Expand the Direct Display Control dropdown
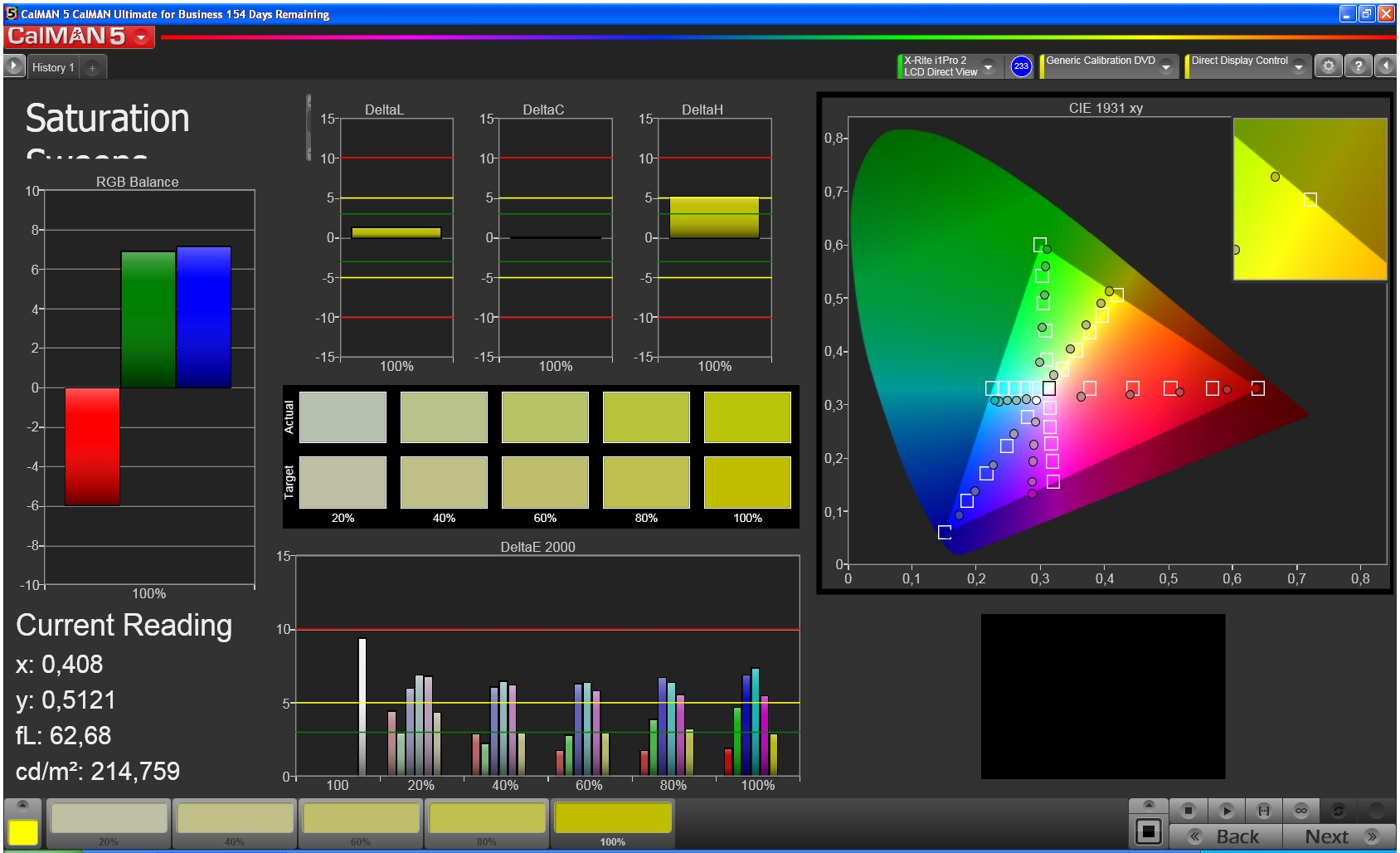This screenshot has width=1400, height=853. [1299, 66]
